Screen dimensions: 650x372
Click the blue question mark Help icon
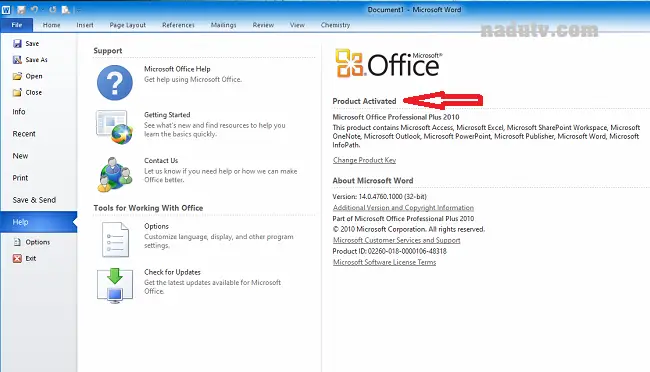click(115, 83)
